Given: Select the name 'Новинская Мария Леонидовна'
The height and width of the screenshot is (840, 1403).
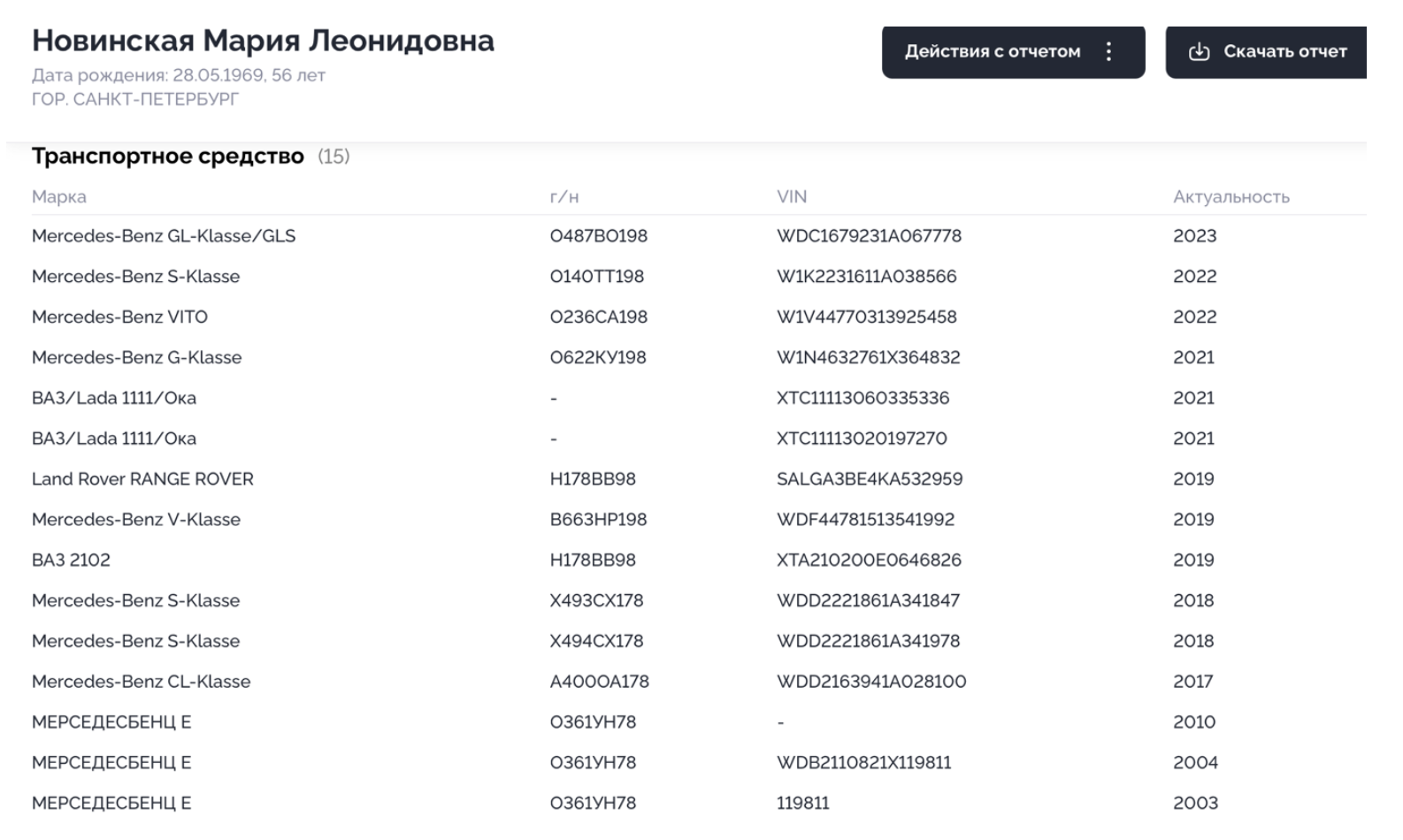Looking at the screenshot, I should [263, 41].
